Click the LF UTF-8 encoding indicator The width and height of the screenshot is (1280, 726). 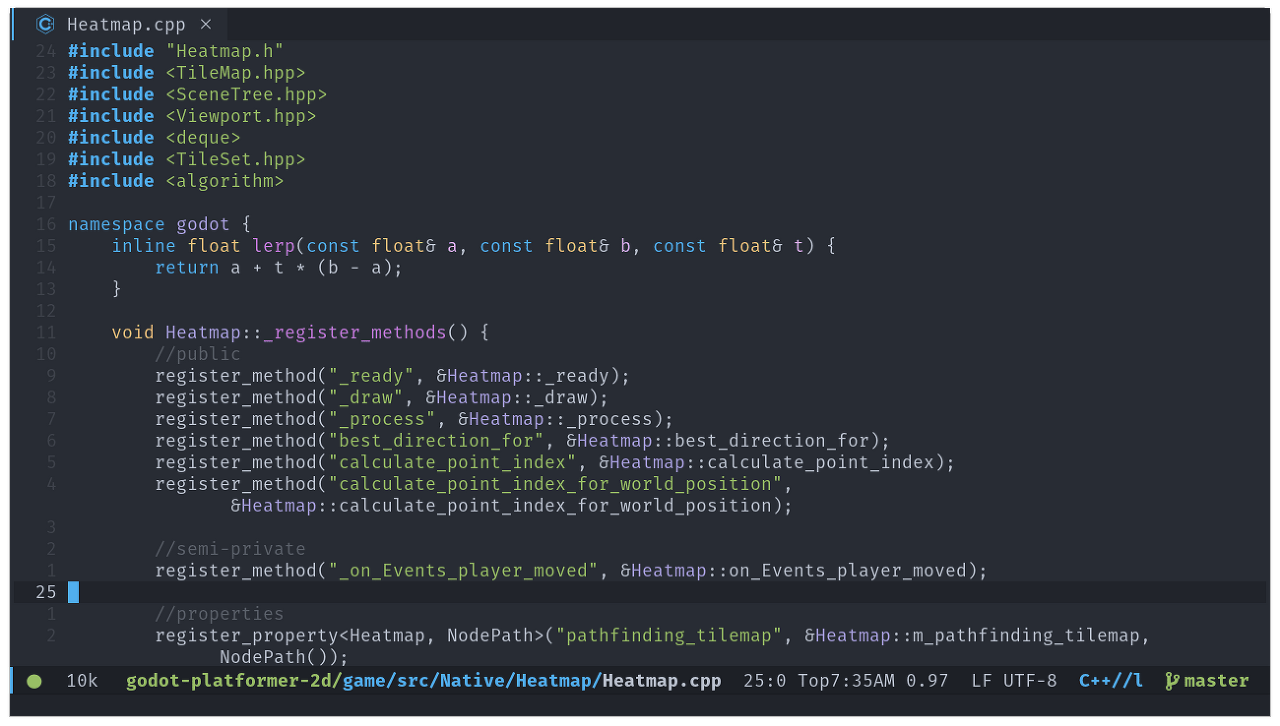pos(1014,681)
